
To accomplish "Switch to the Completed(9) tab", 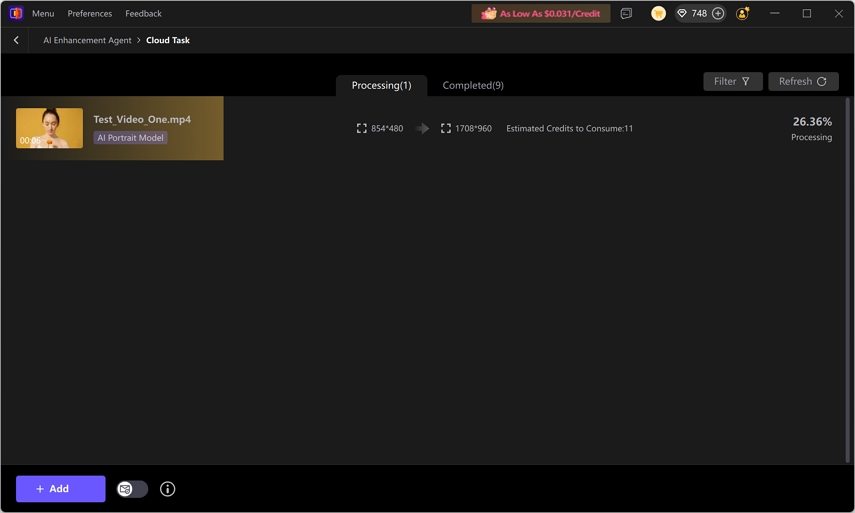I will (473, 86).
